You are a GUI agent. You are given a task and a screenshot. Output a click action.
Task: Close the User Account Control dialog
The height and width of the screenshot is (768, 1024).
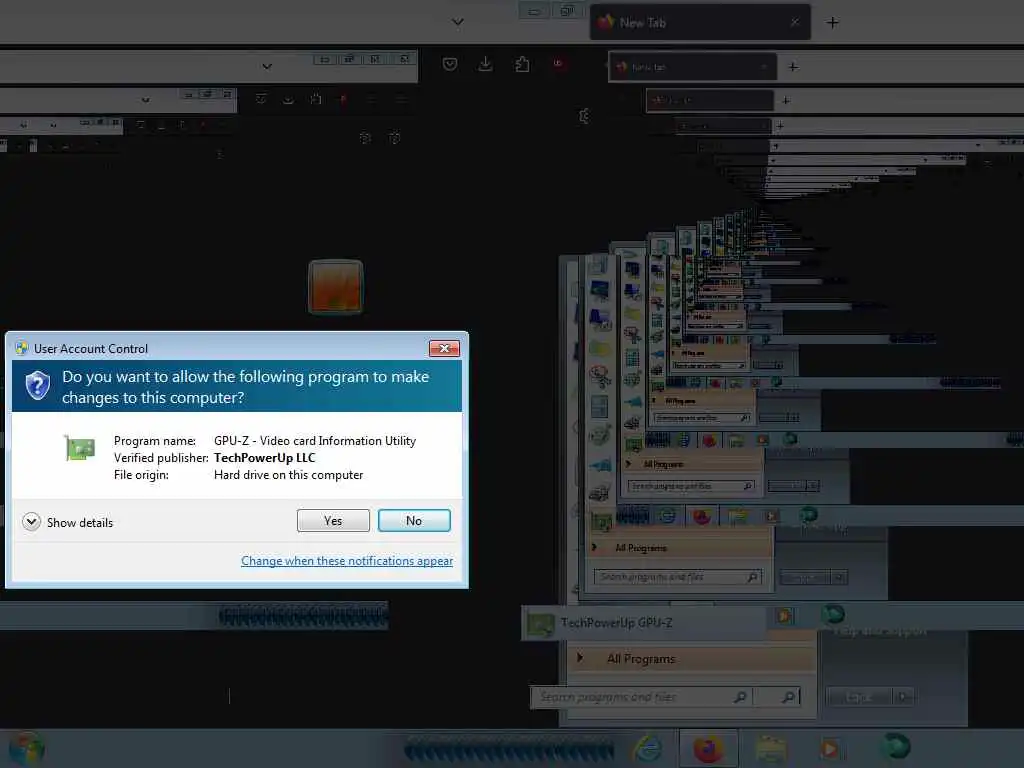(444, 349)
